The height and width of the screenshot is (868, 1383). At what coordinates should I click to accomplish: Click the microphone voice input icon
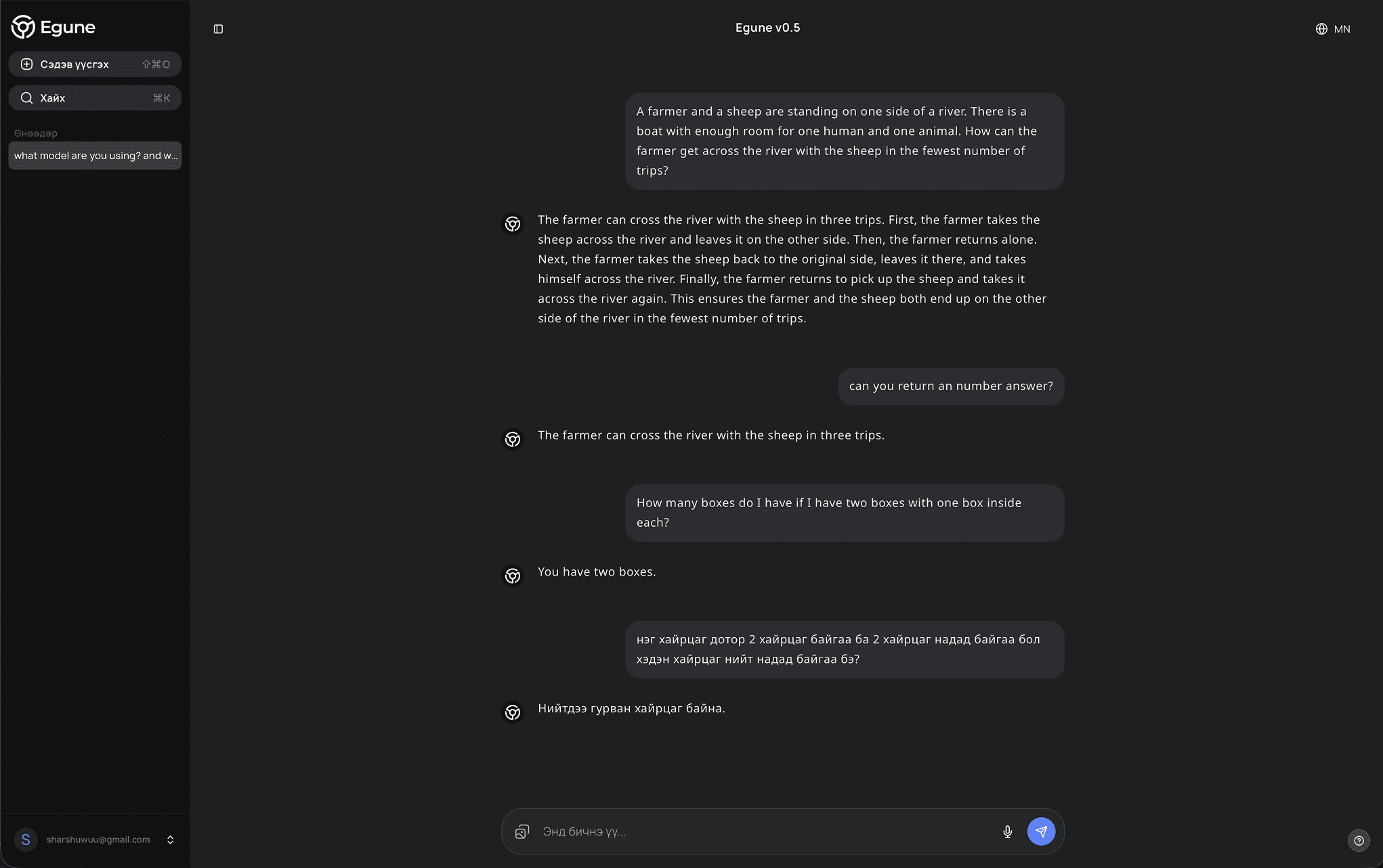1007,831
